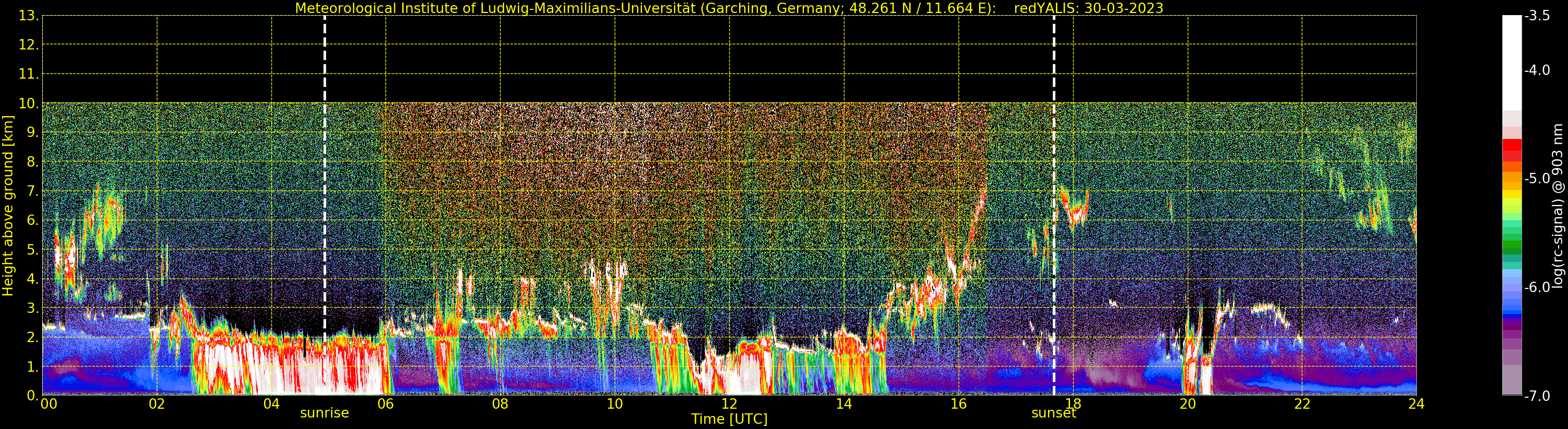
Task: Click the '10.' height axis tick label
Action: tap(29, 104)
